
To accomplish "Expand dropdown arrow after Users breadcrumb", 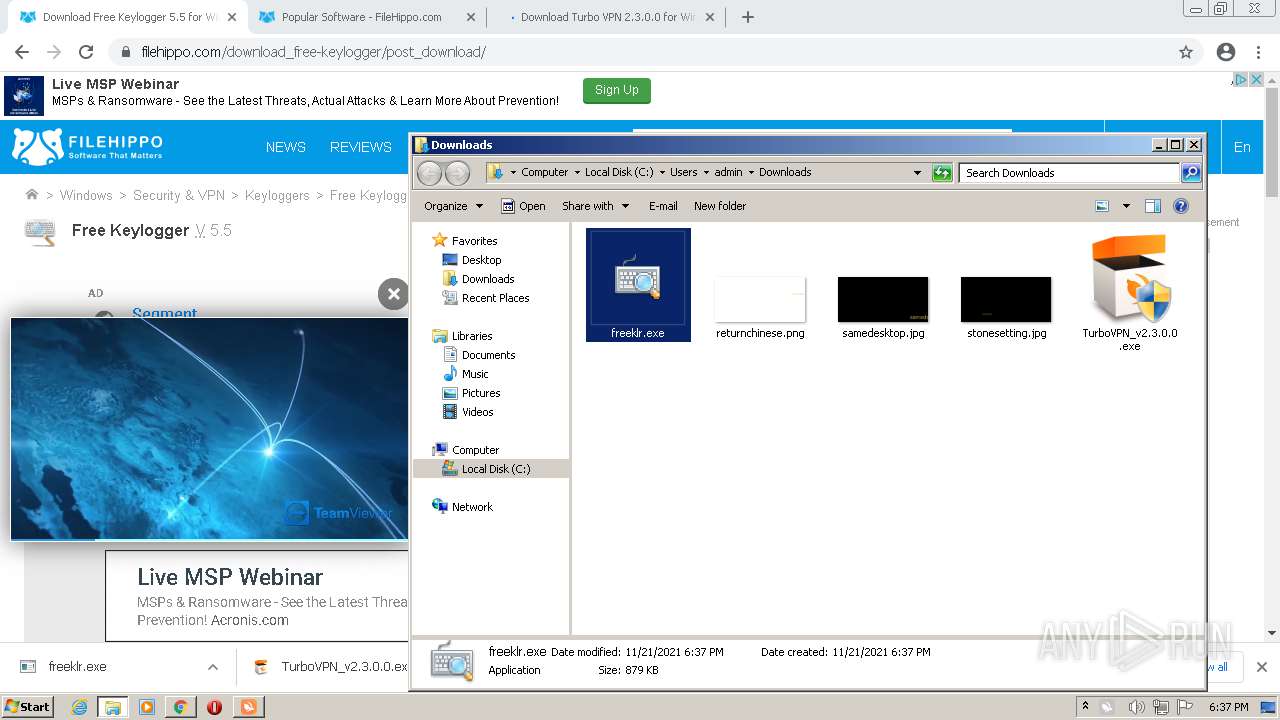I will click(706, 172).
